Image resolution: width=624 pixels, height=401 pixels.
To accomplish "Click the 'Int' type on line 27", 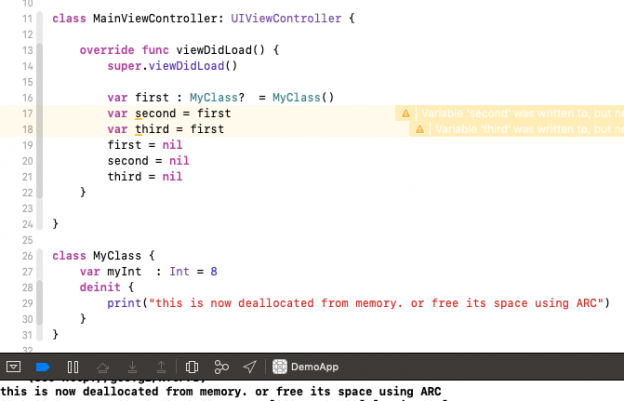I will (x=179, y=272).
